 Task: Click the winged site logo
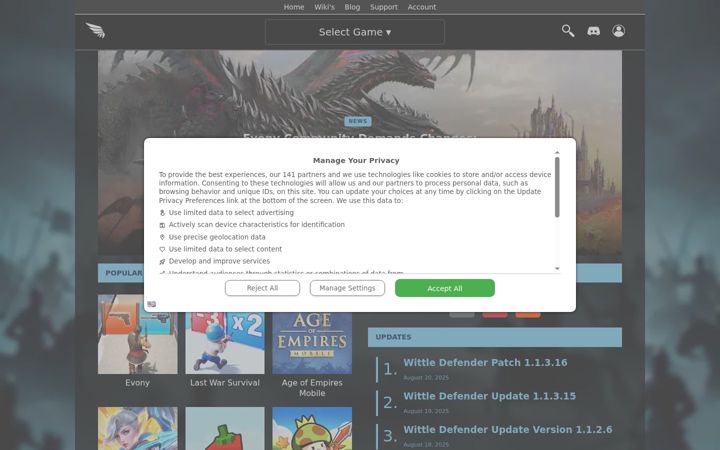click(96, 31)
